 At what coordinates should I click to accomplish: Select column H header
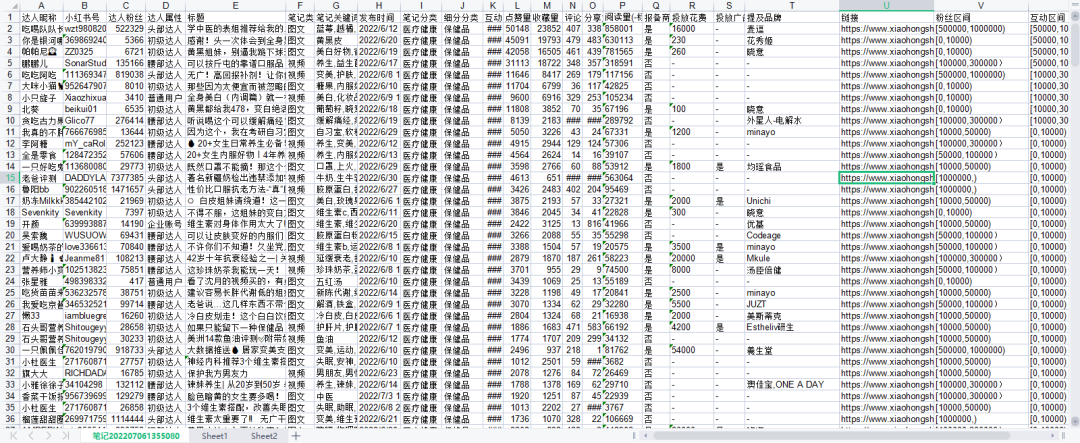[379, 5]
